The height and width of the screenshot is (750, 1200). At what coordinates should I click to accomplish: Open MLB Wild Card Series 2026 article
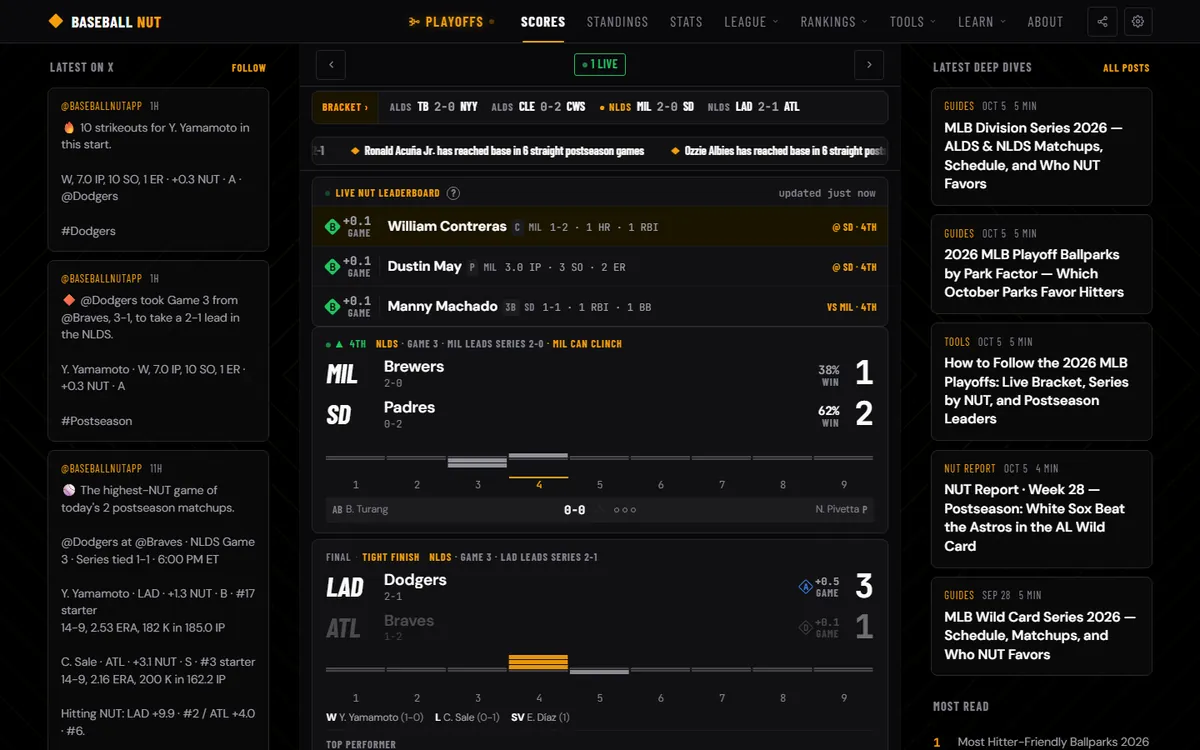tap(1041, 627)
